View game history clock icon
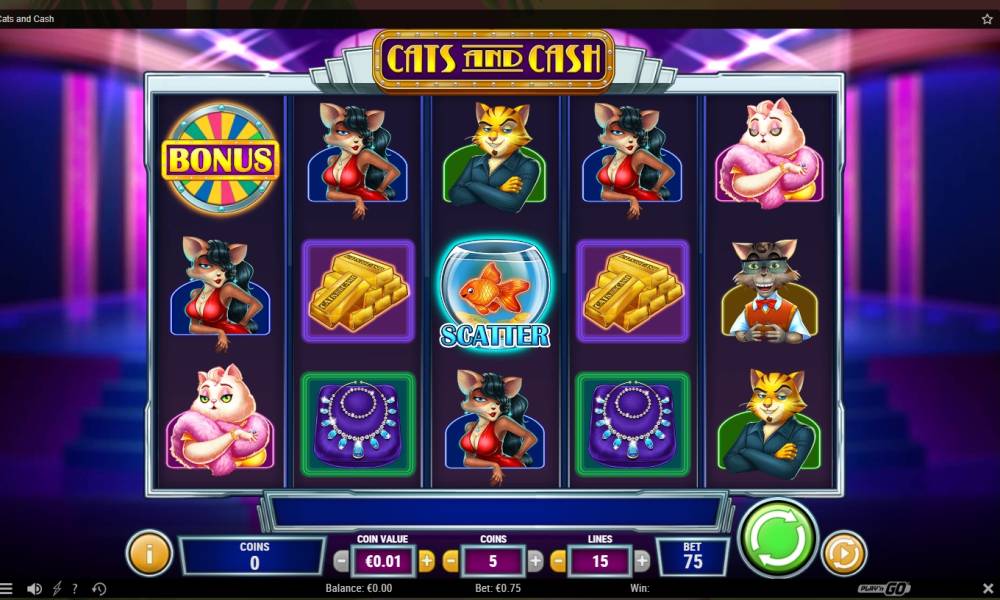This screenshot has width=1000, height=600. [99, 589]
